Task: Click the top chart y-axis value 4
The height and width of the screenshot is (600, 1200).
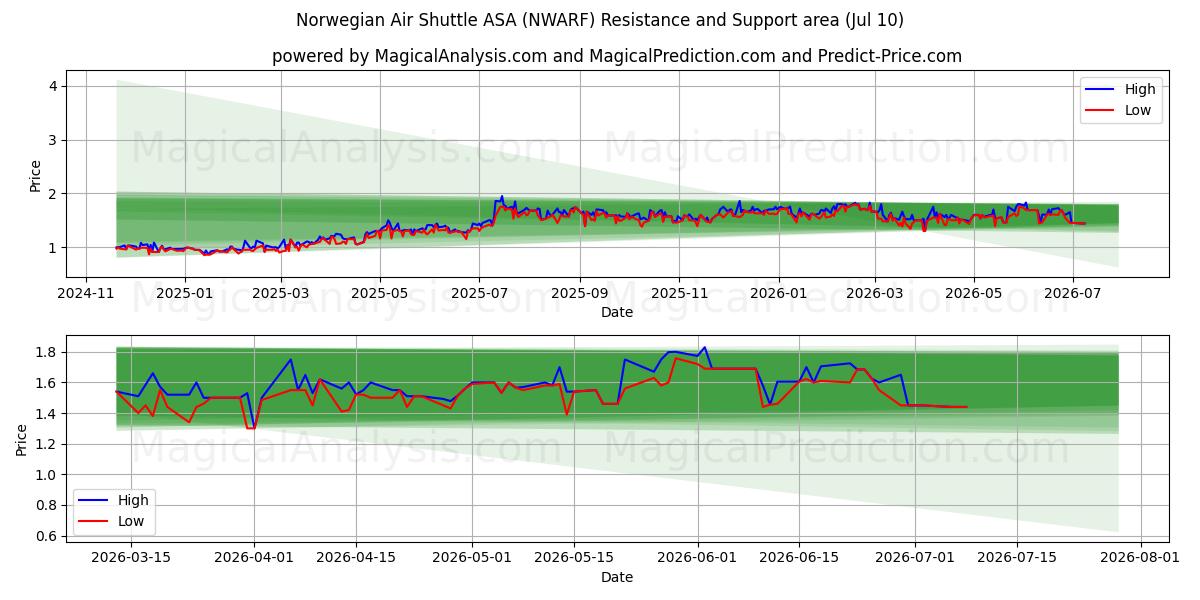Action: point(53,86)
